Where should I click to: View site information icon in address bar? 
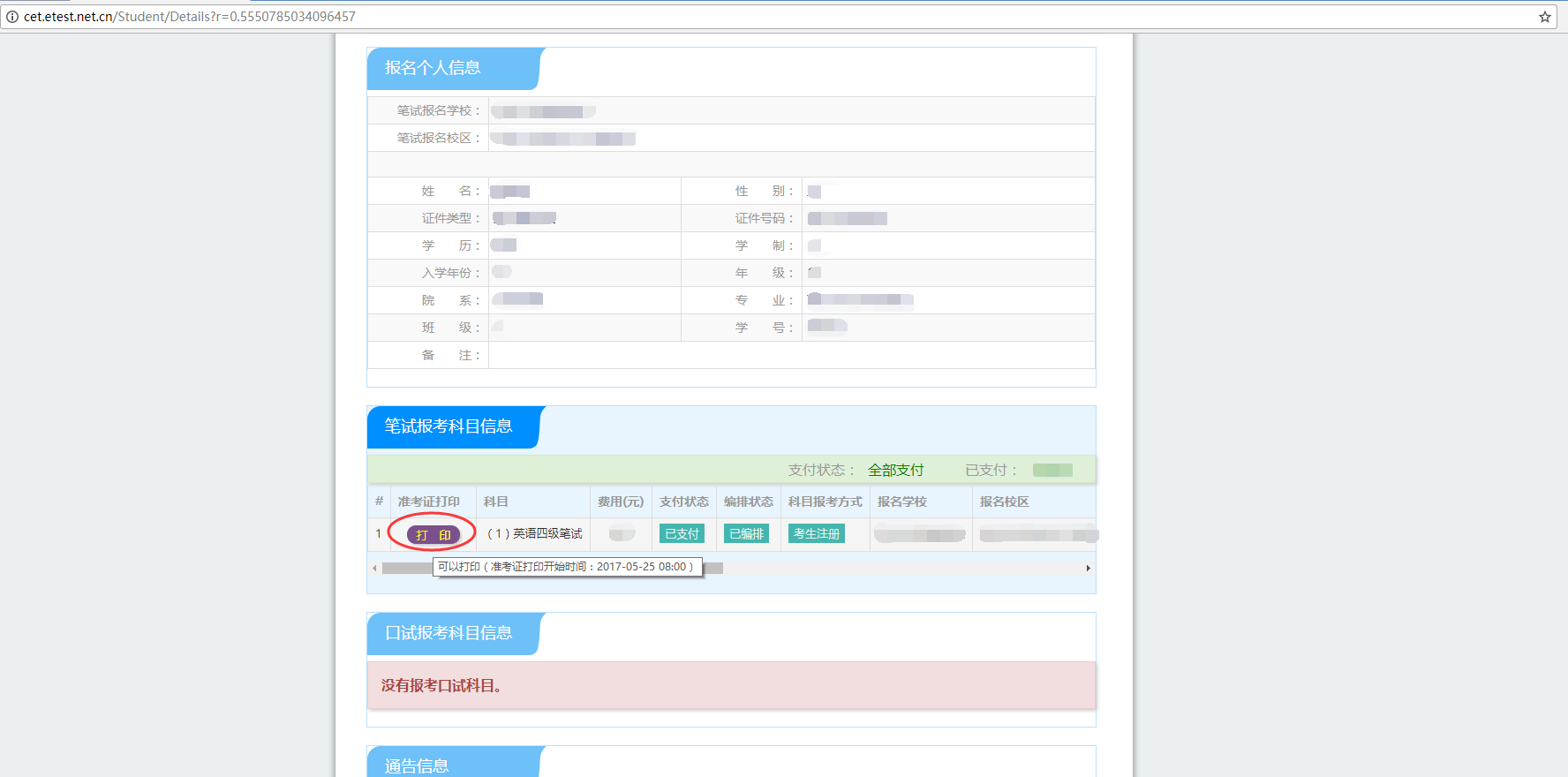pyautogui.click(x=12, y=17)
